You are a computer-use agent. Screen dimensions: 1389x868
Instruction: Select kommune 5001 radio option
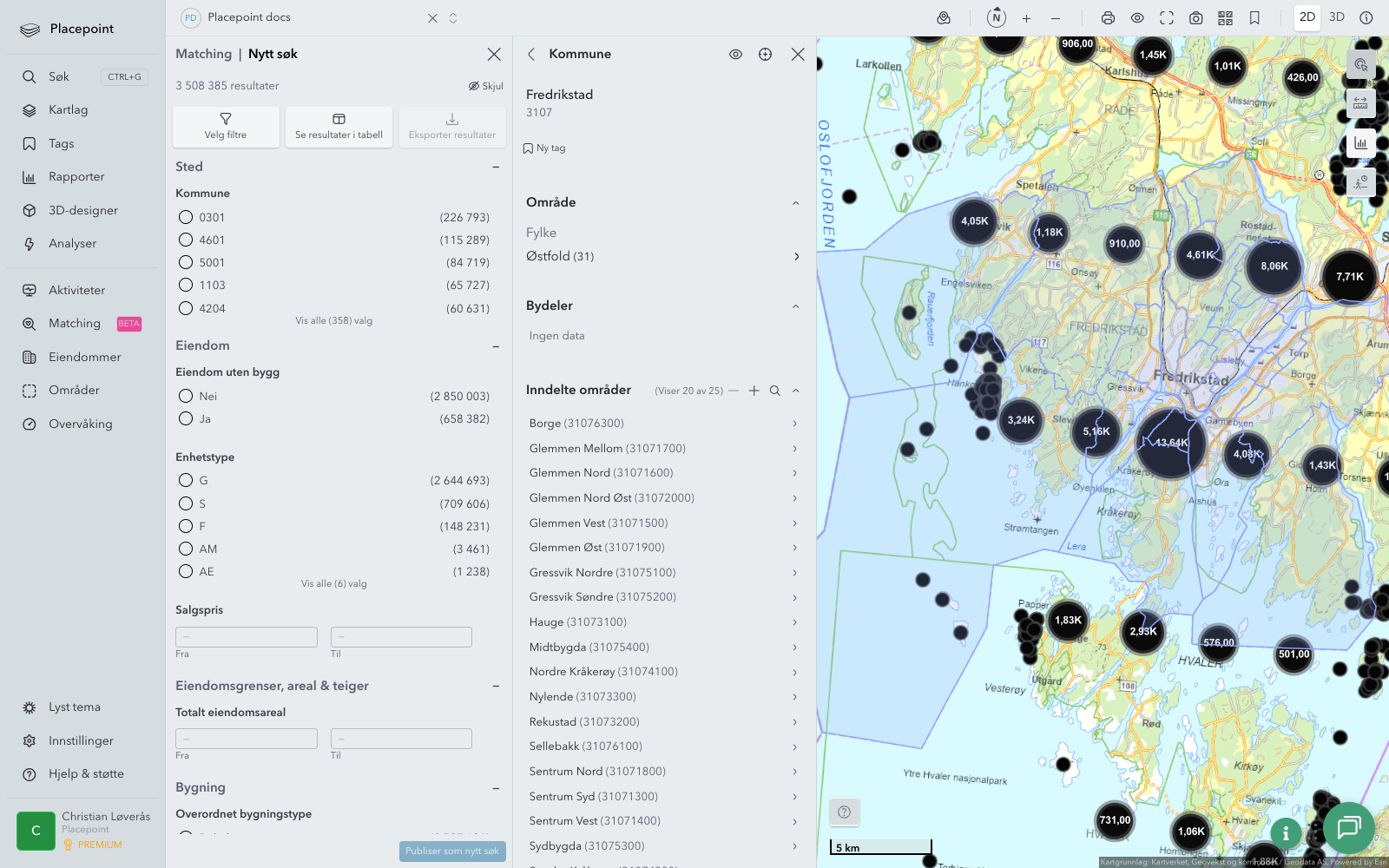point(186,262)
